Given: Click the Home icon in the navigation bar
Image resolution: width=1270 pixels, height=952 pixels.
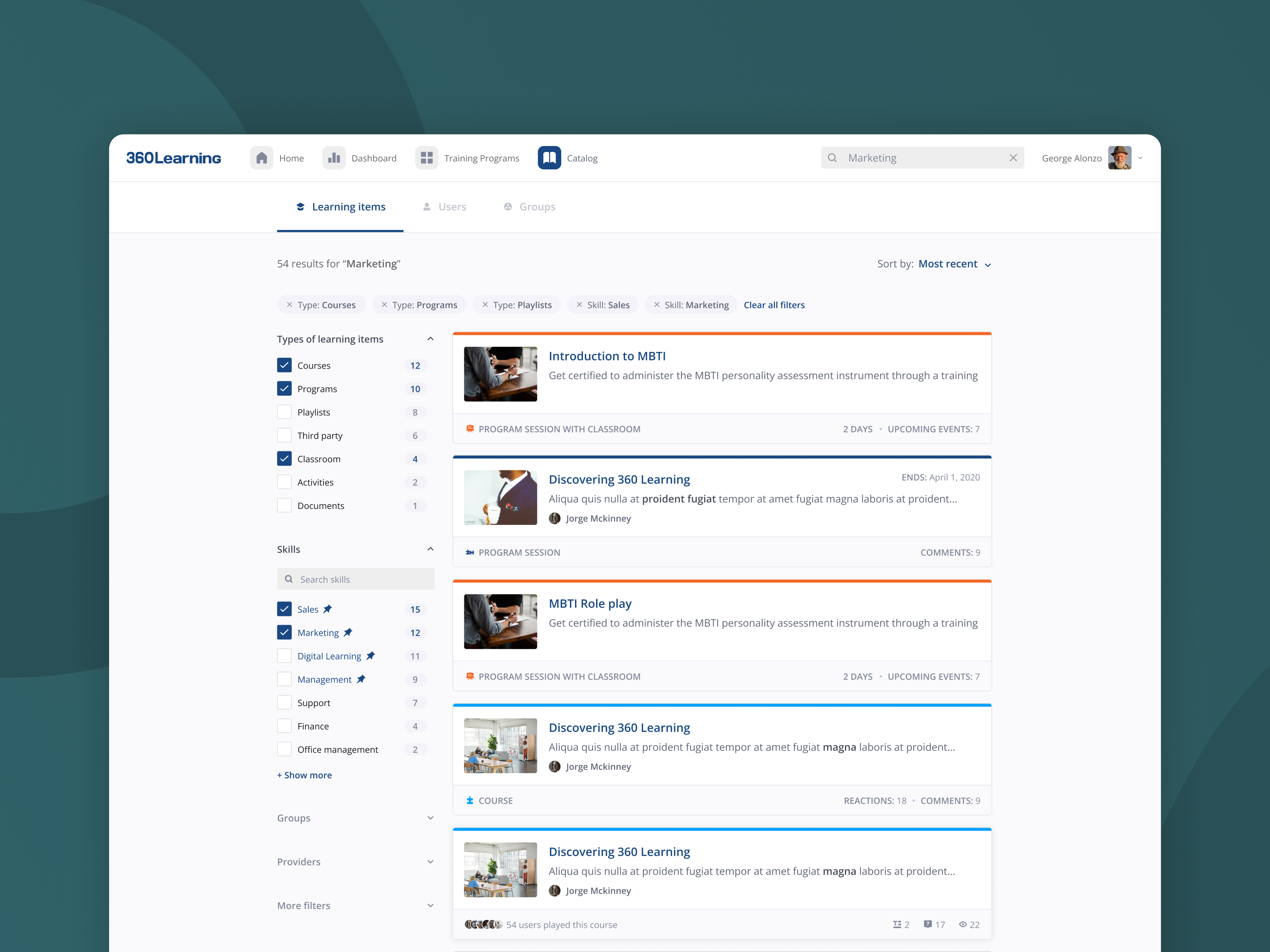Looking at the screenshot, I should (262, 158).
